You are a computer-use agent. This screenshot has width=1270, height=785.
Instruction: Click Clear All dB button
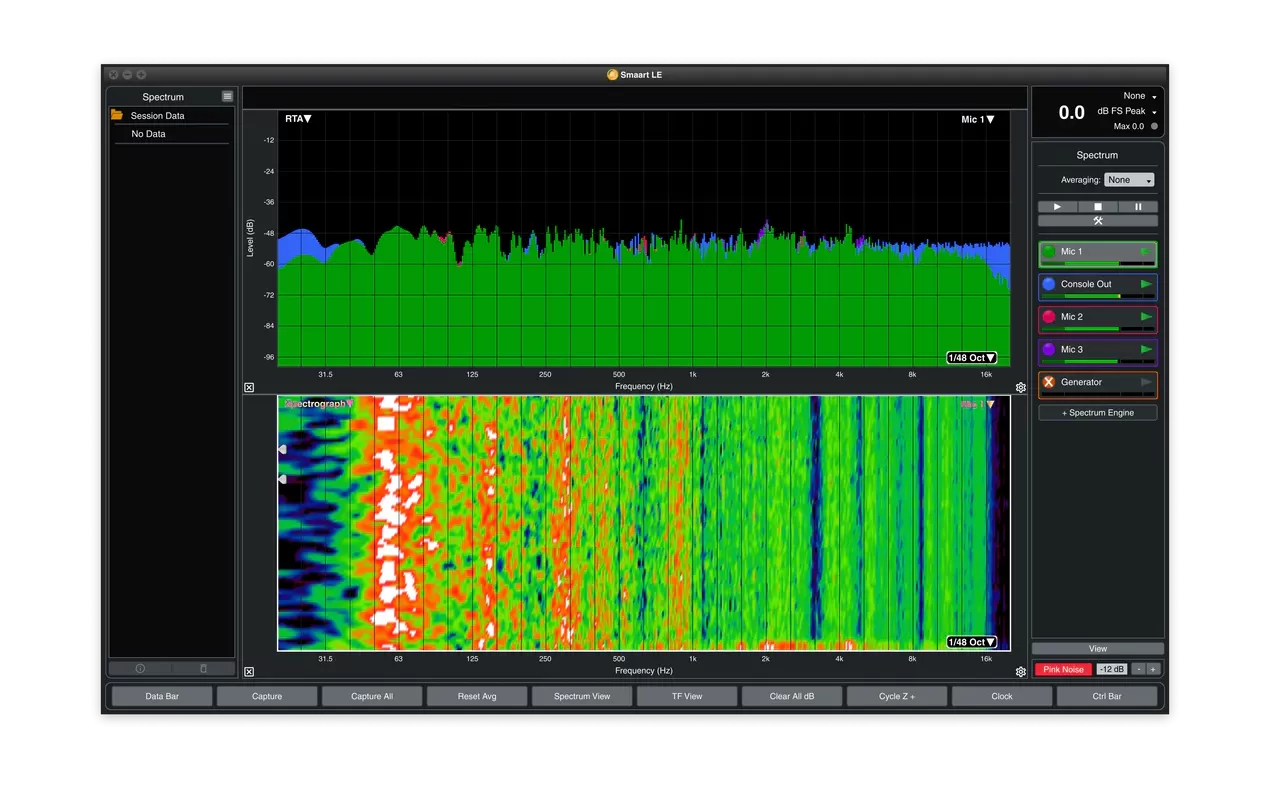(792, 696)
